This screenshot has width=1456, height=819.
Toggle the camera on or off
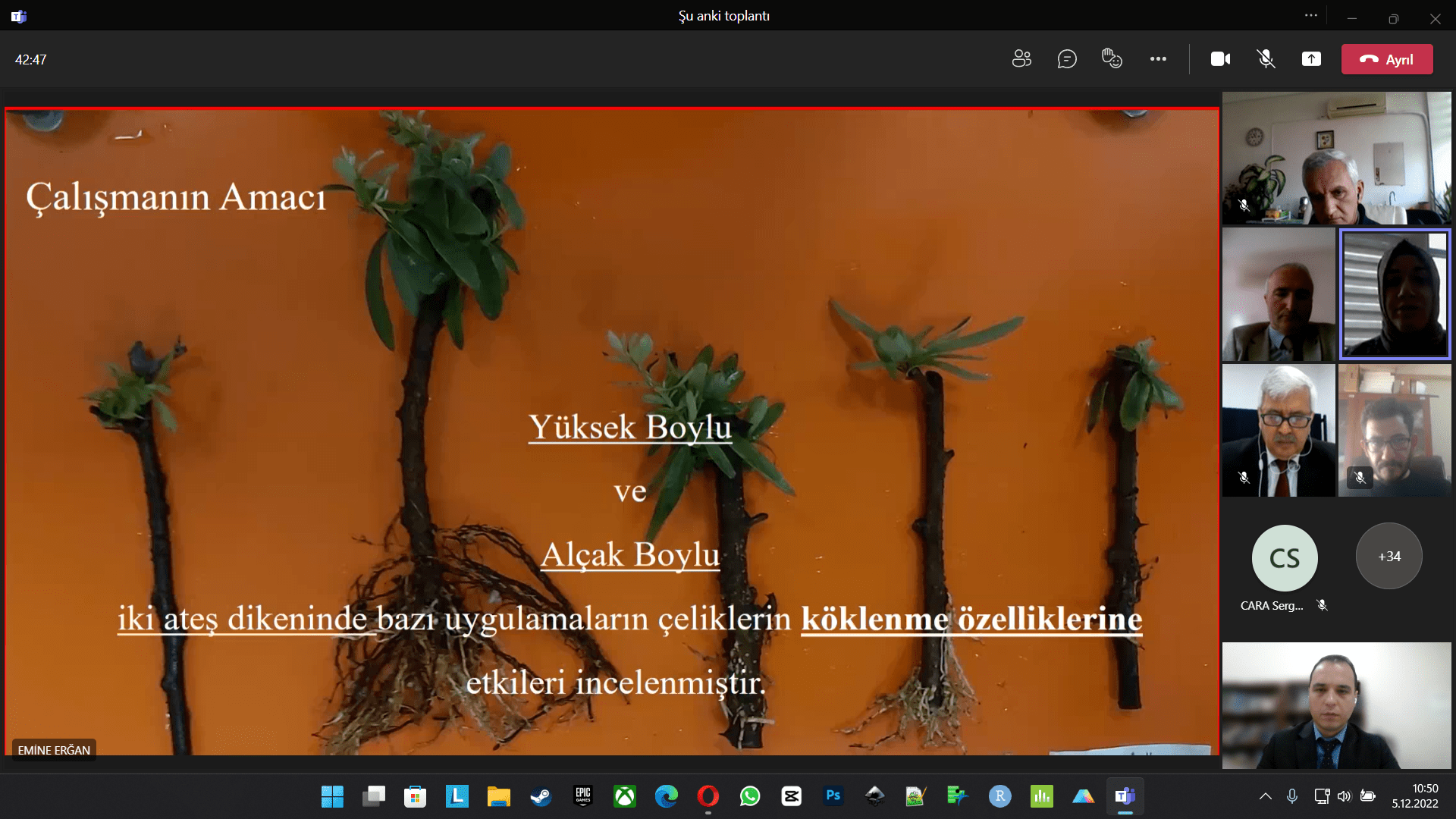tap(1220, 59)
